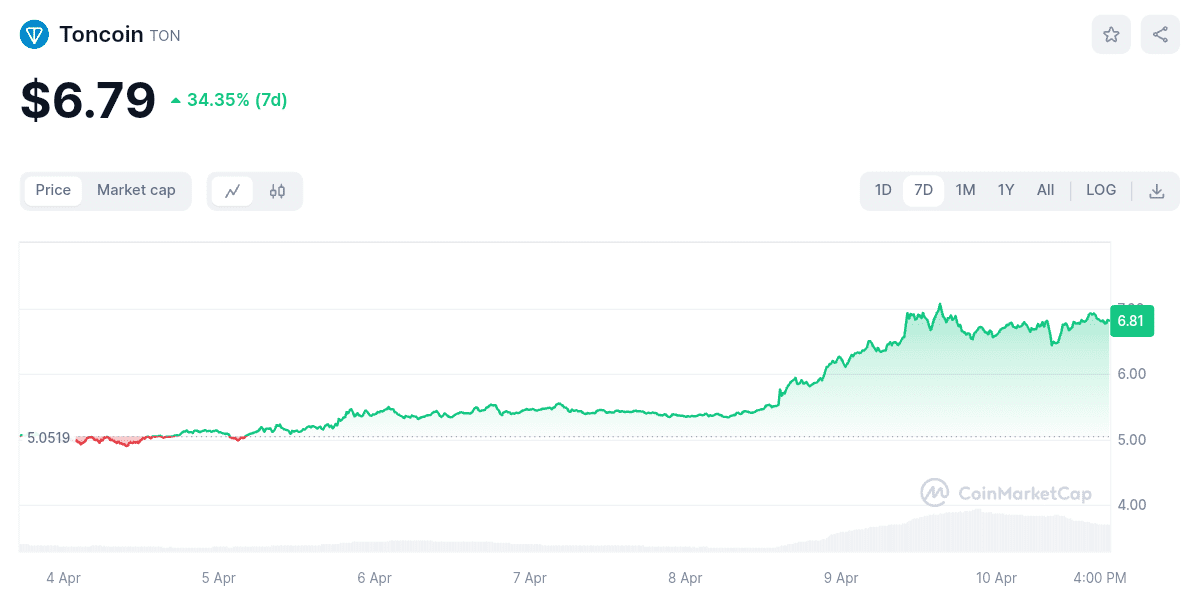
Task: Click the Toncoin logo icon
Action: [x=34, y=35]
